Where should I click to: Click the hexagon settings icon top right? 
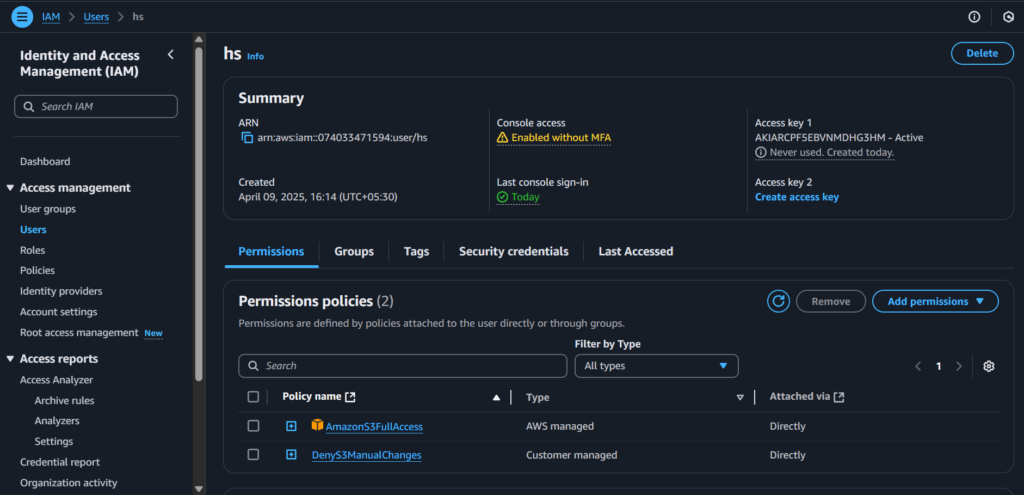click(x=1008, y=17)
